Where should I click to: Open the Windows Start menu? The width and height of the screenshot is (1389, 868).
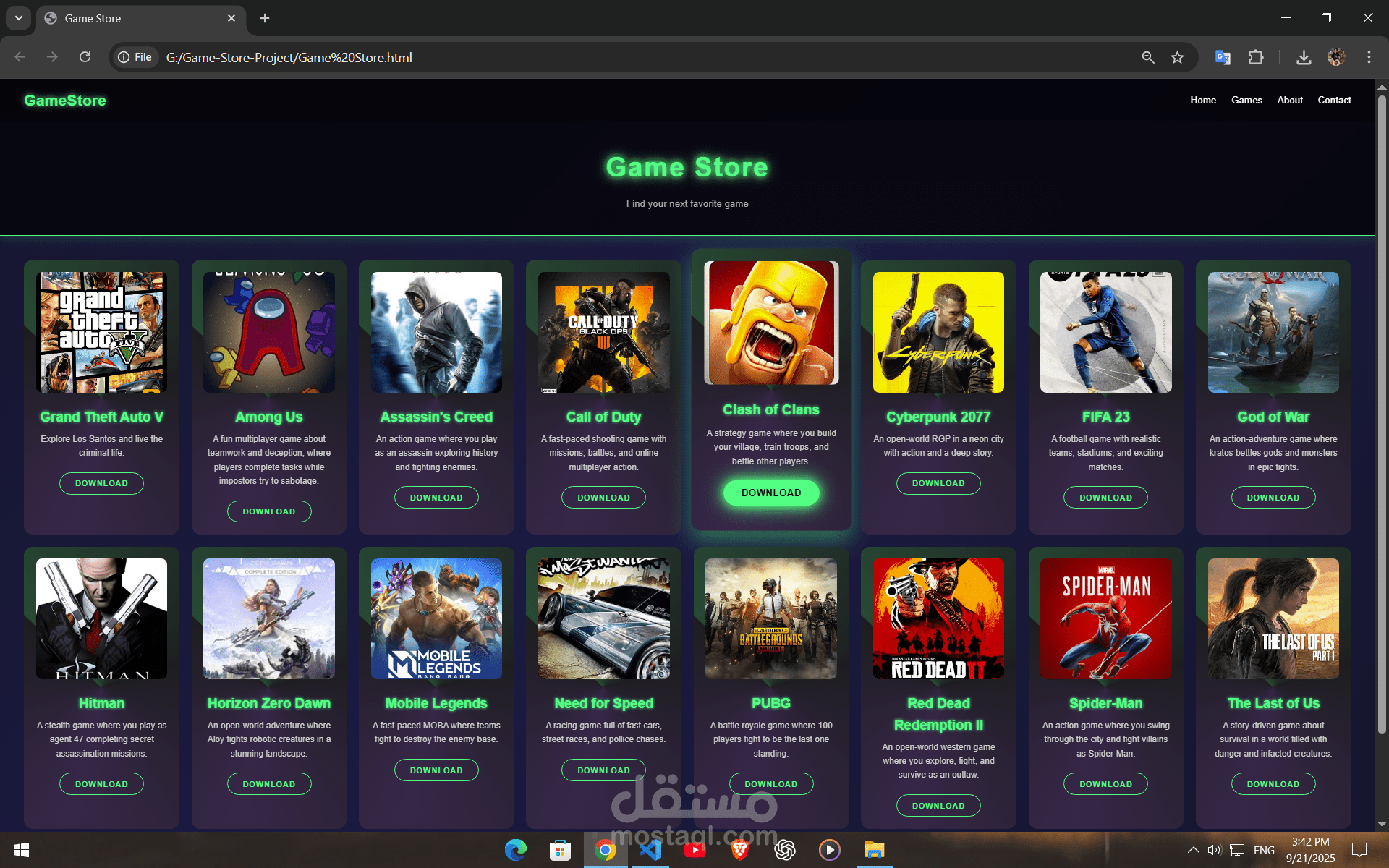[22, 850]
